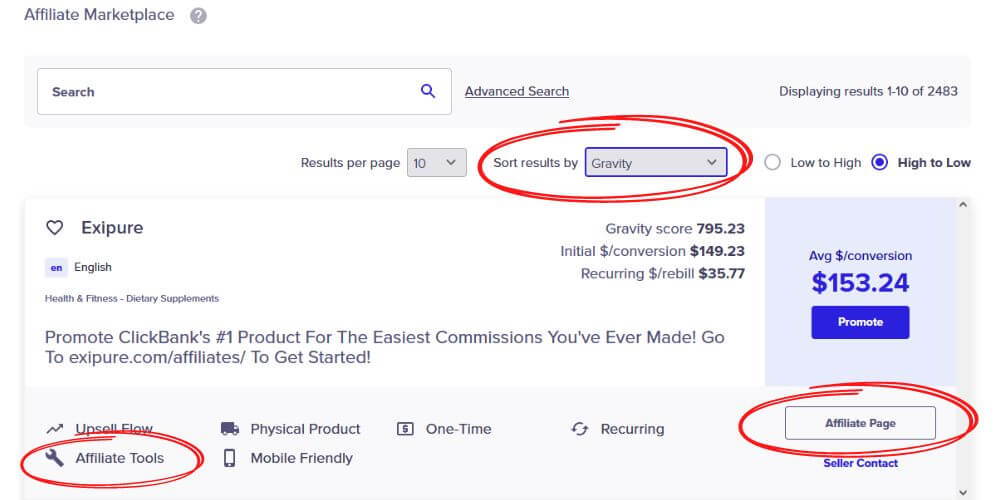Open the Advanced Search link
Image resolution: width=1000 pixels, height=500 pixels.
pos(517,91)
